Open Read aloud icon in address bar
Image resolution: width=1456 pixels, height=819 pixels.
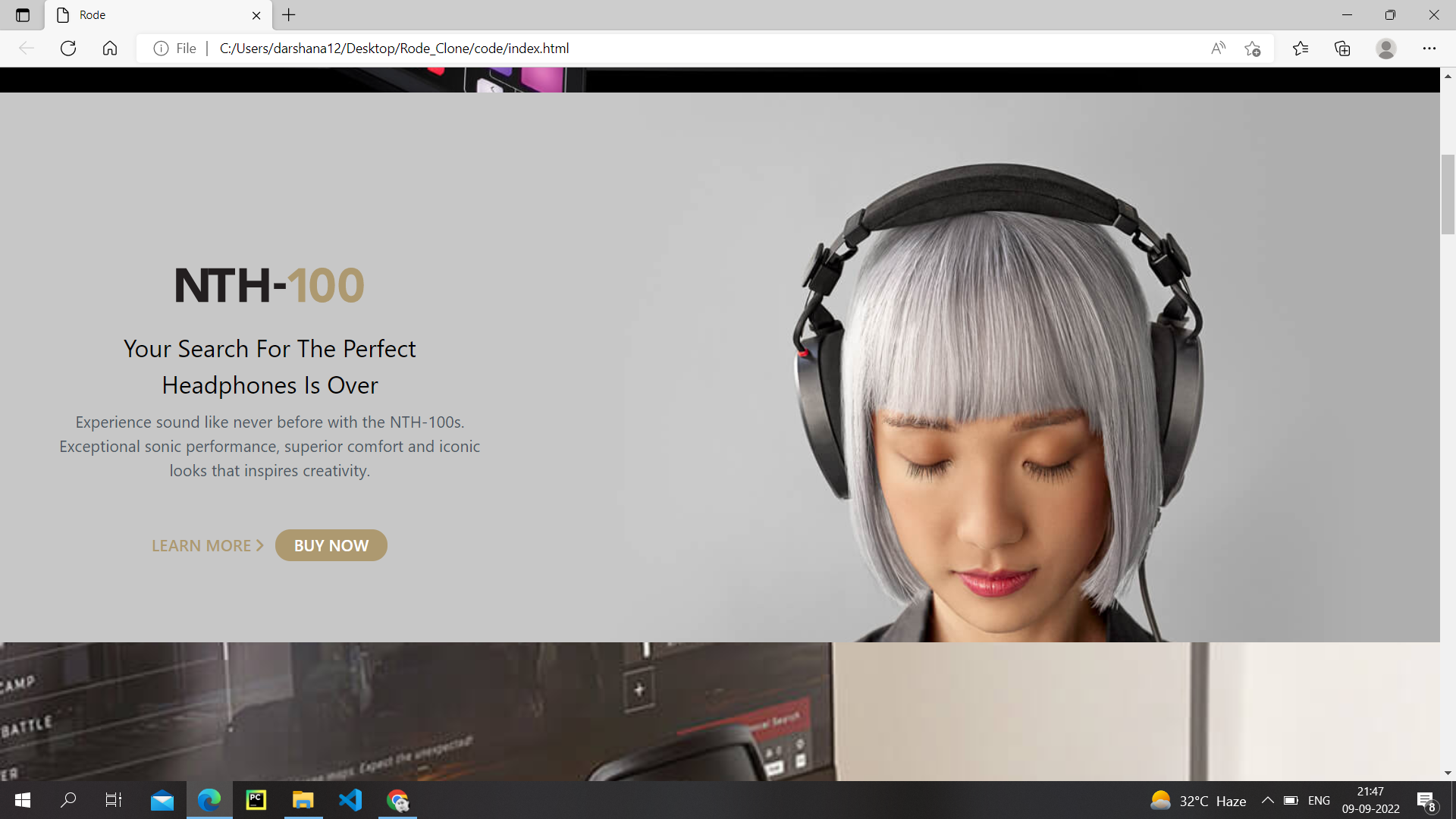[x=1218, y=49]
